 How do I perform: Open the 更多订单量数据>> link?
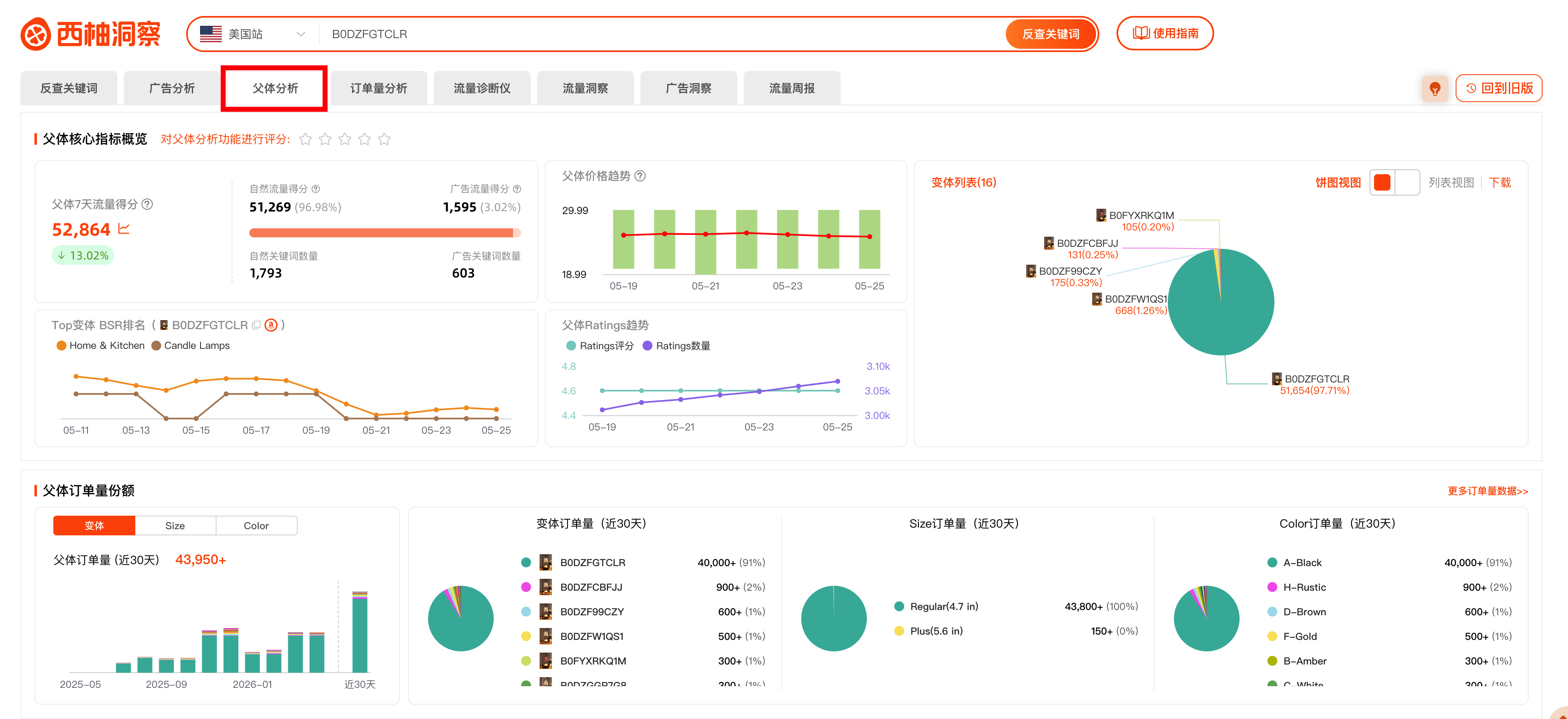point(1488,491)
